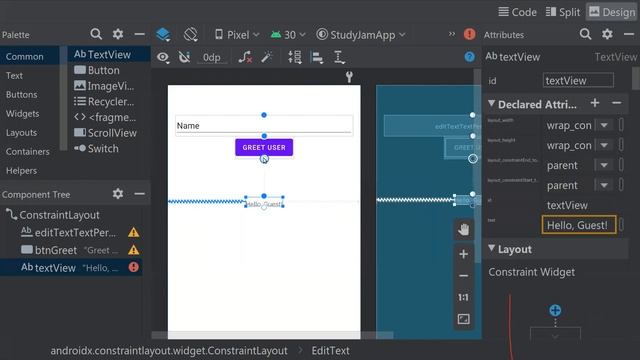Edit the id field textView
The height and width of the screenshot is (360, 640).
pos(578,80)
